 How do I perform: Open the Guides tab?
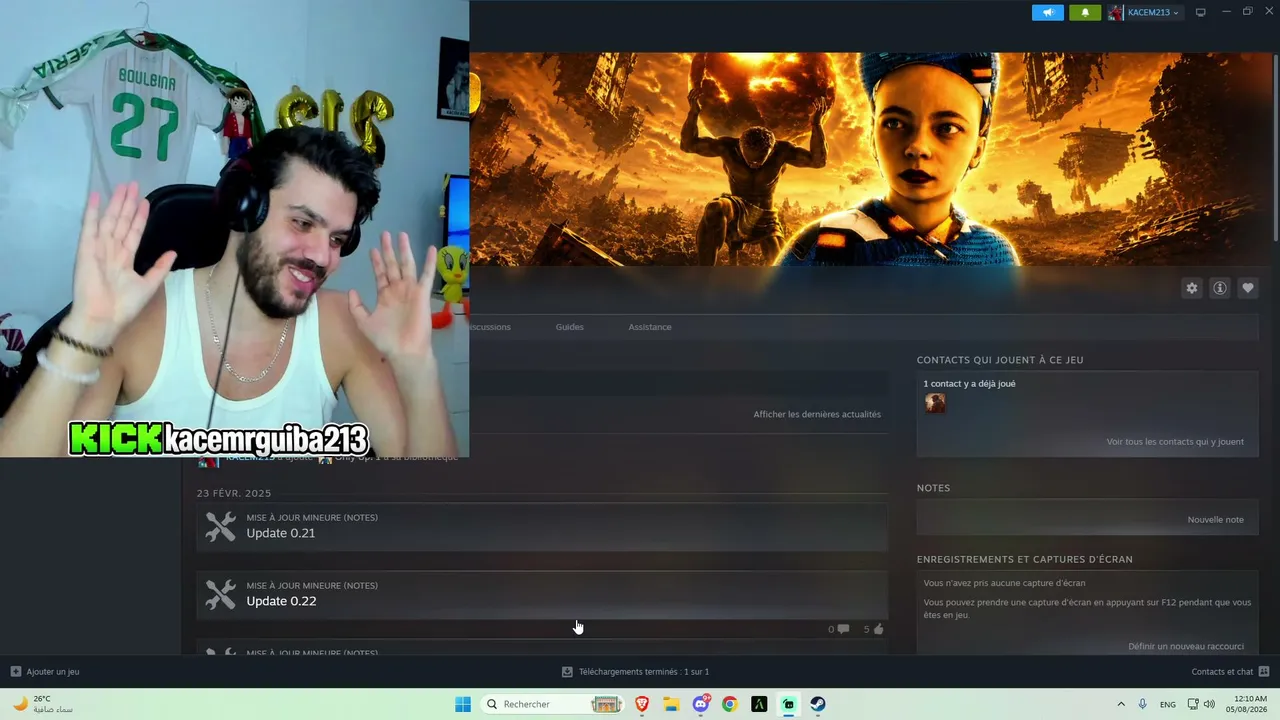(x=569, y=327)
